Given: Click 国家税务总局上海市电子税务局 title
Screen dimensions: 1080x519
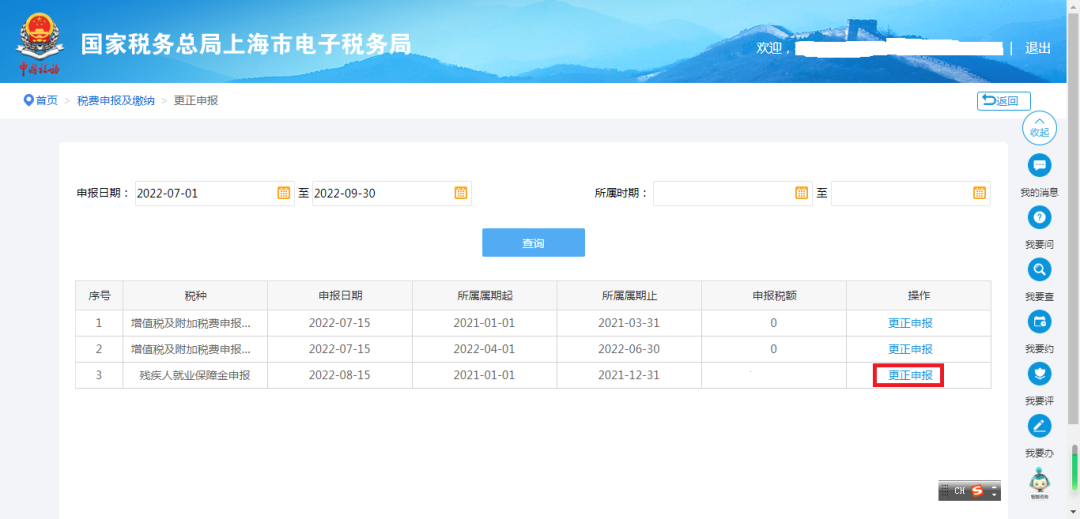Looking at the screenshot, I should point(246,44).
